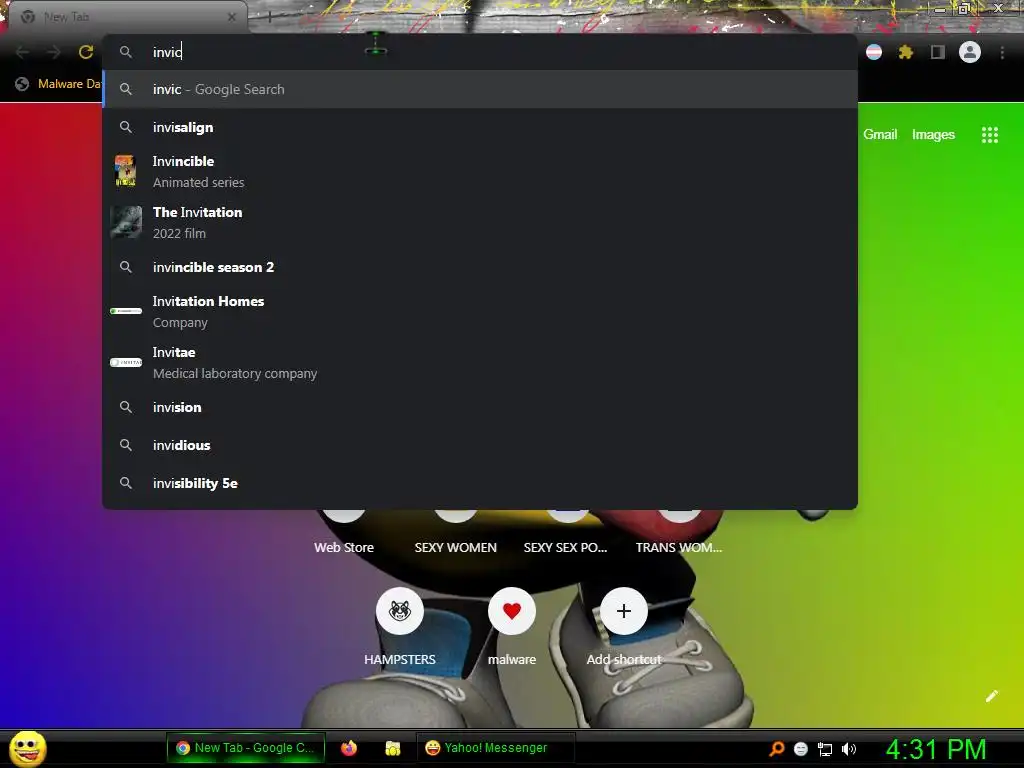Select 'invincible season 2' suggestion

point(480,267)
